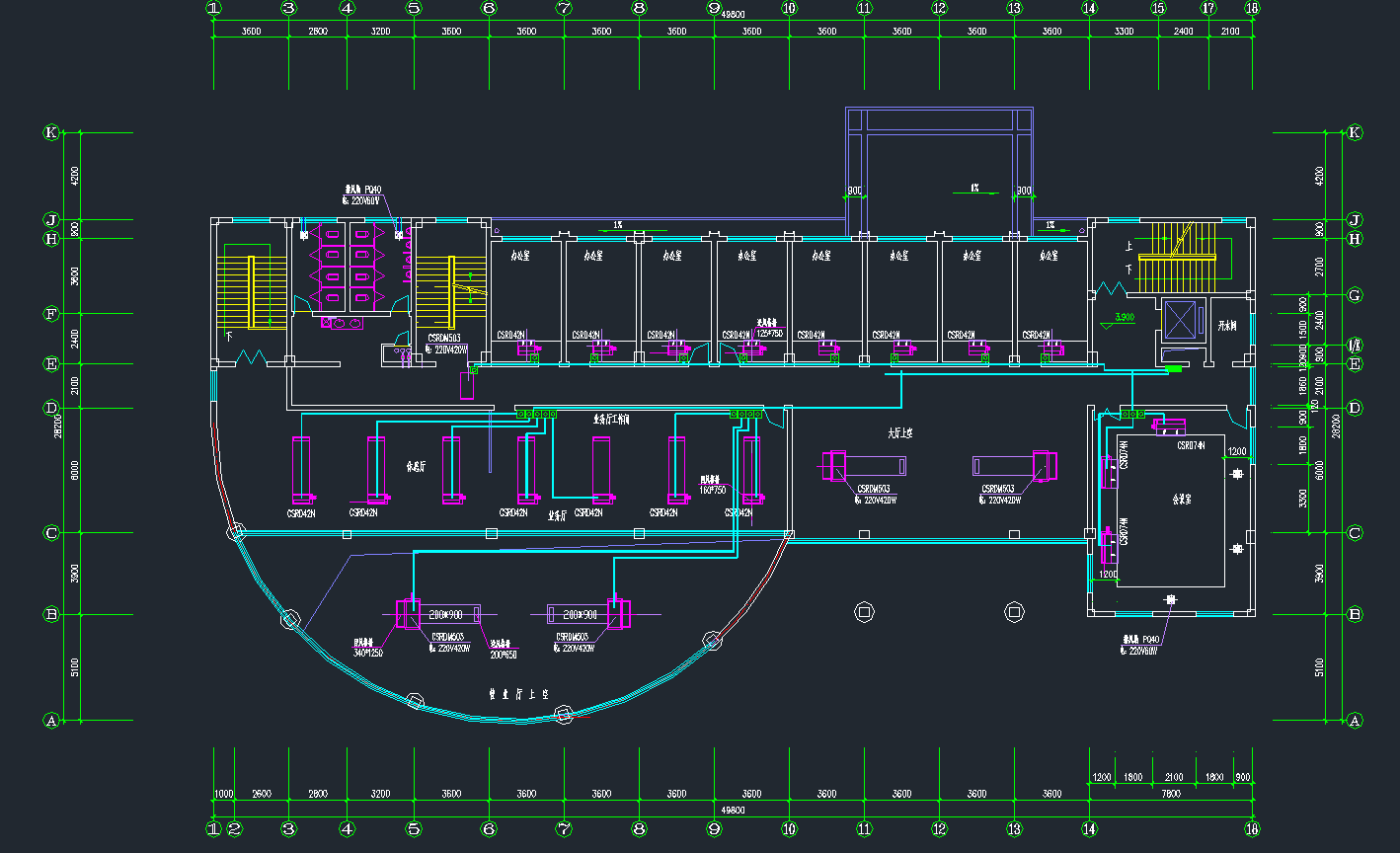
Task: Click the 3.900 elevation marker
Action: pos(1125,317)
